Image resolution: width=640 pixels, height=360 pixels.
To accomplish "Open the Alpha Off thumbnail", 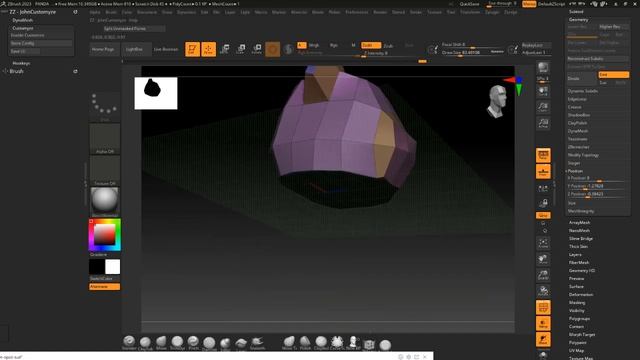I will [x=104, y=139].
